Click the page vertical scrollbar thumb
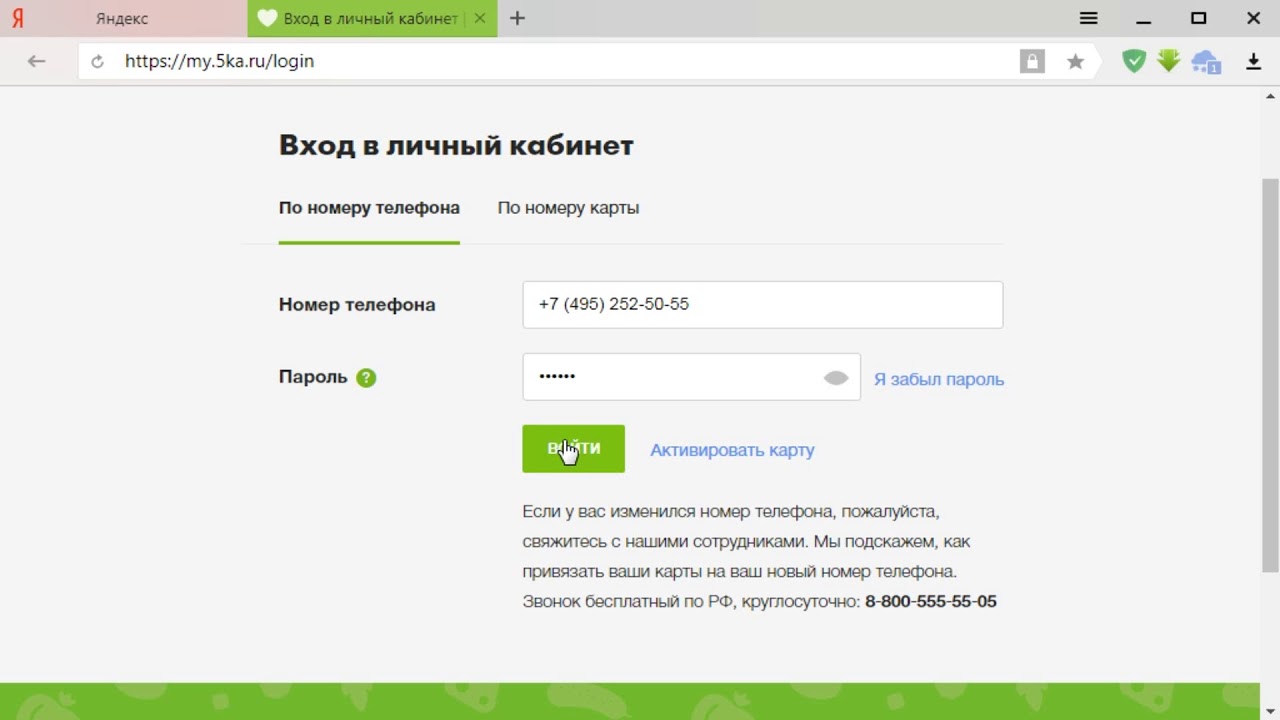The height and width of the screenshot is (720, 1280). (x=1271, y=375)
